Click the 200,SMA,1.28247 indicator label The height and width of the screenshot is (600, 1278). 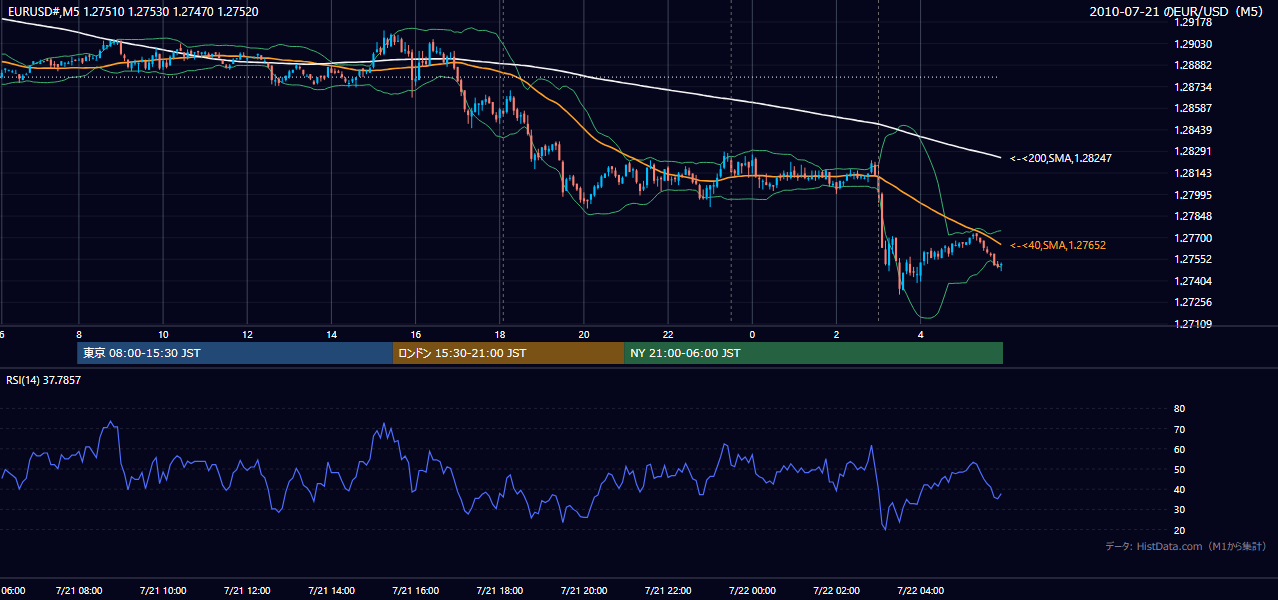[1061, 158]
